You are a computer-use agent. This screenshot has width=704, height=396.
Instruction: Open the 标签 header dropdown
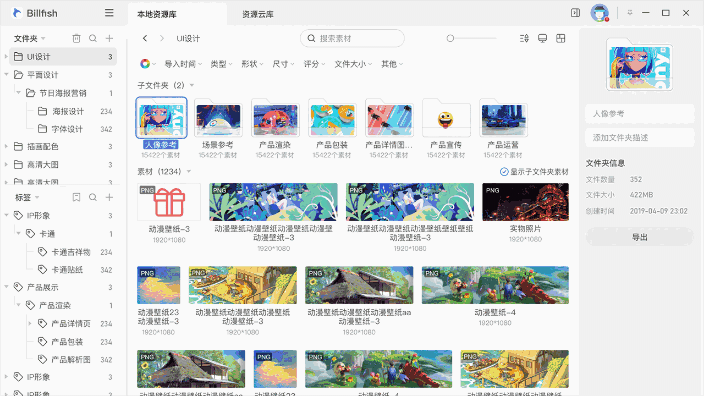[37, 198]
